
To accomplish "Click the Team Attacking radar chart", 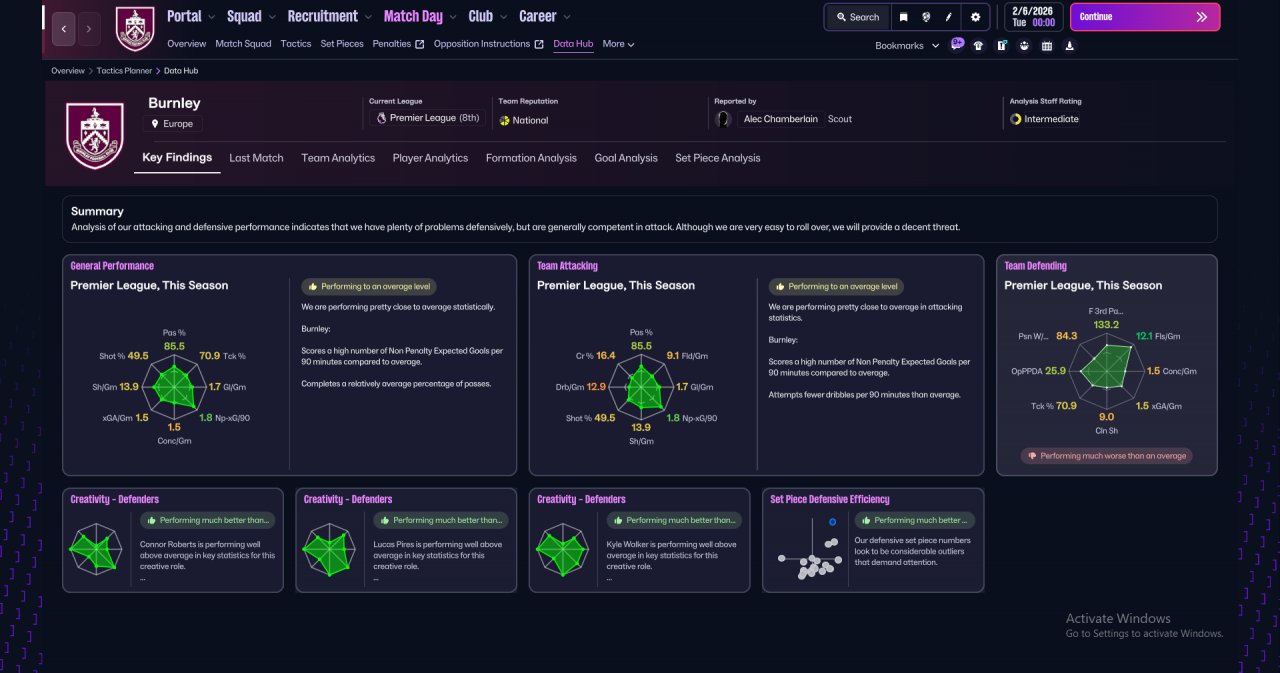I will (x=642, y=387).
